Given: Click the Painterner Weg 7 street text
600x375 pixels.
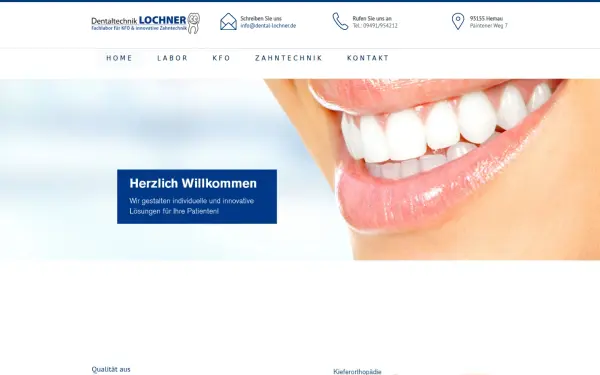Looking at the screenshot, I should click(489, 26).
